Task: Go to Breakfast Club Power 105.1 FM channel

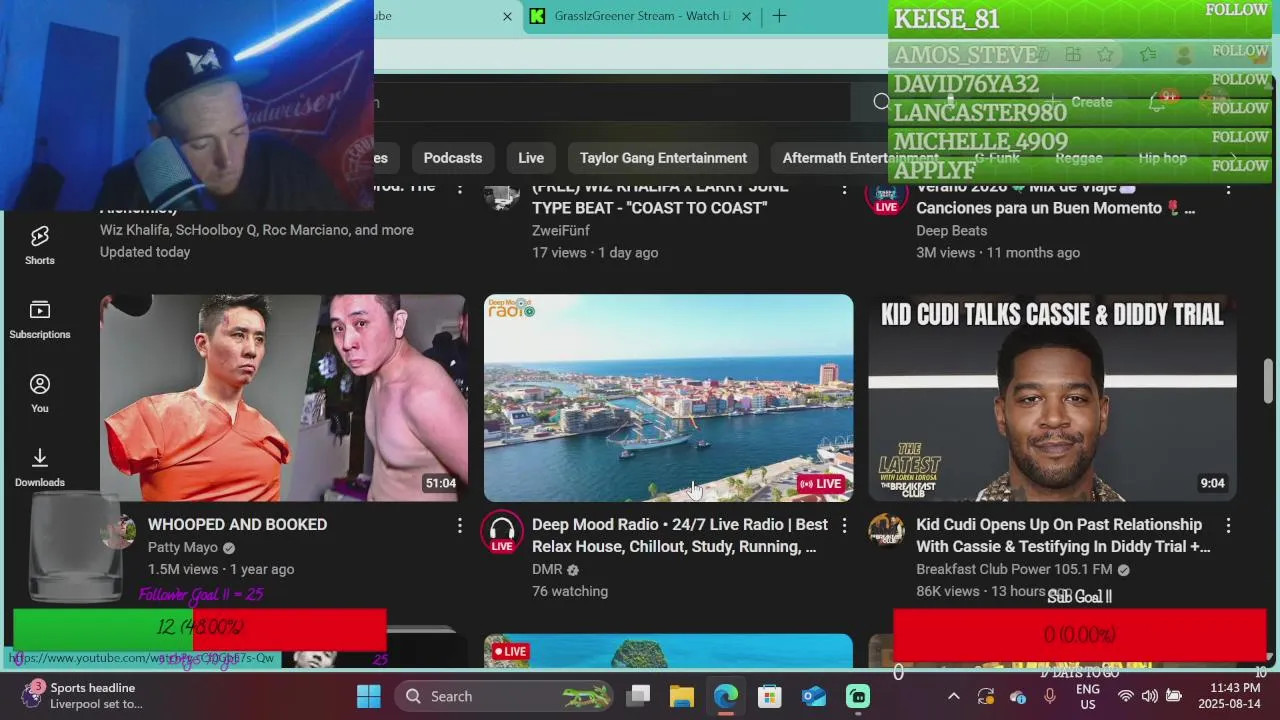Action: 1014,569
